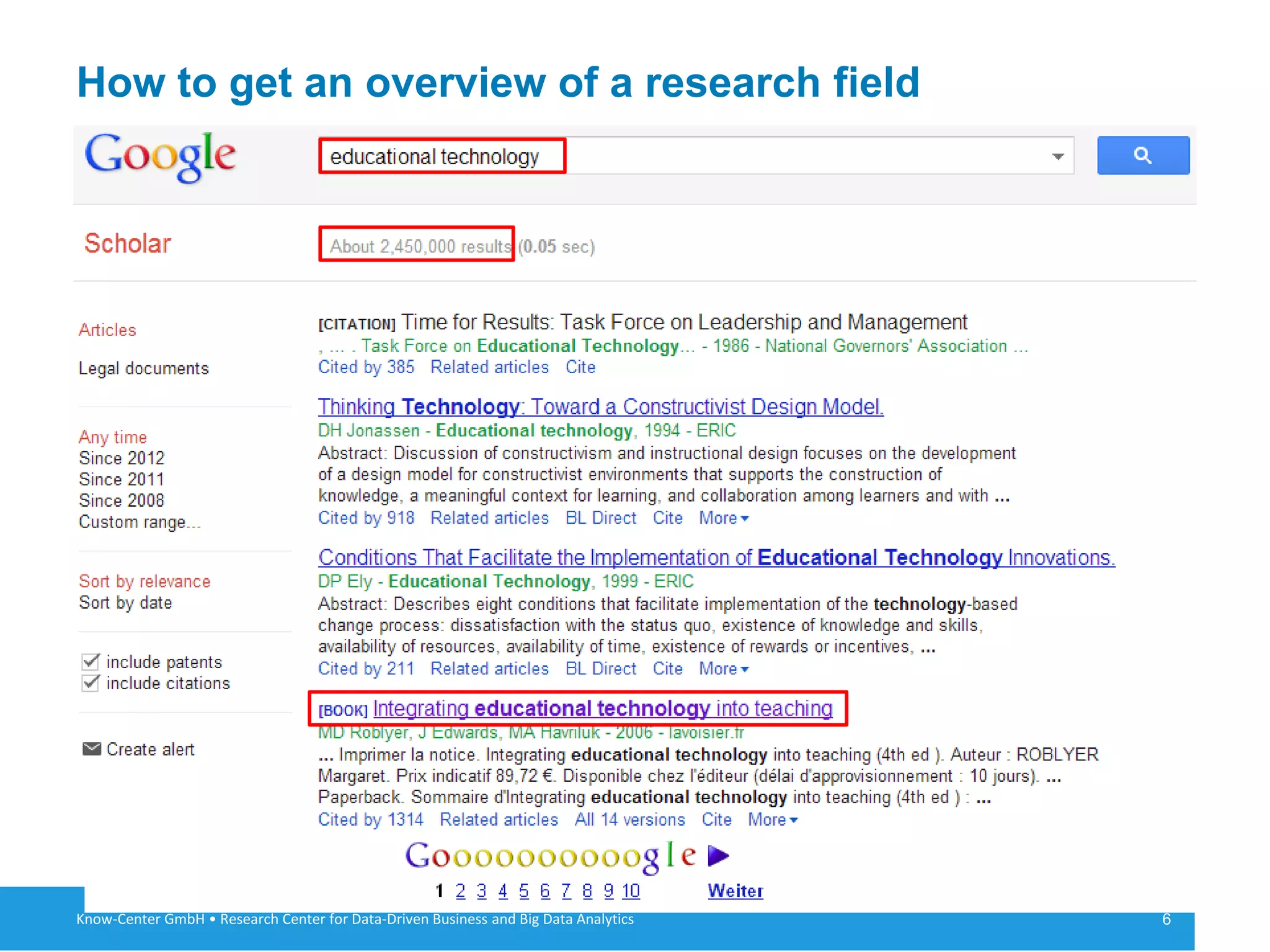Open Conditions That Facilitate the Implementation article

[x=717, y=557]
